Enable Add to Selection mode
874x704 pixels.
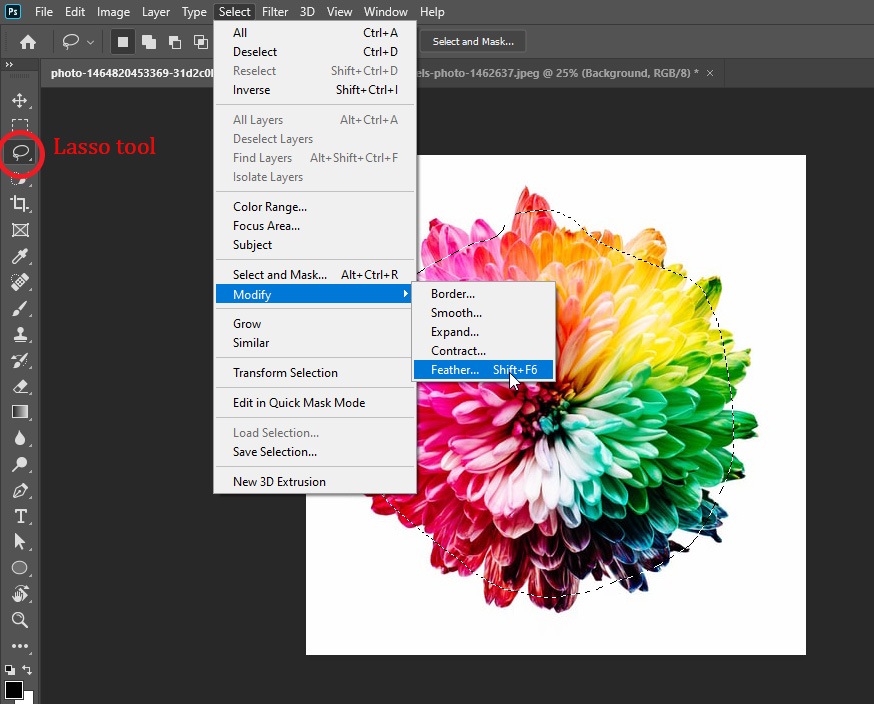(149, 42)
